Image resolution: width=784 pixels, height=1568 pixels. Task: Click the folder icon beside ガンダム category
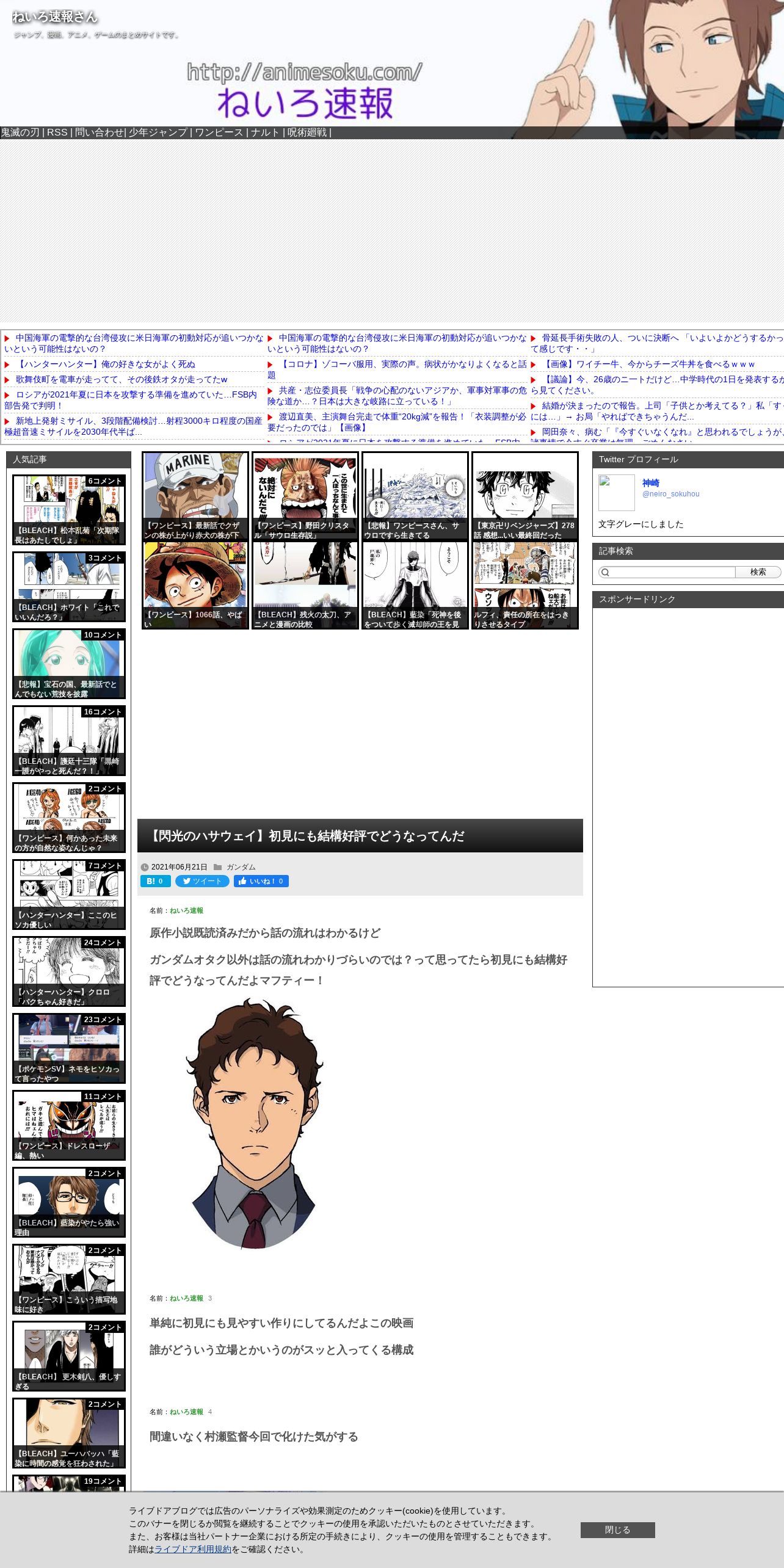click(218, 867)
